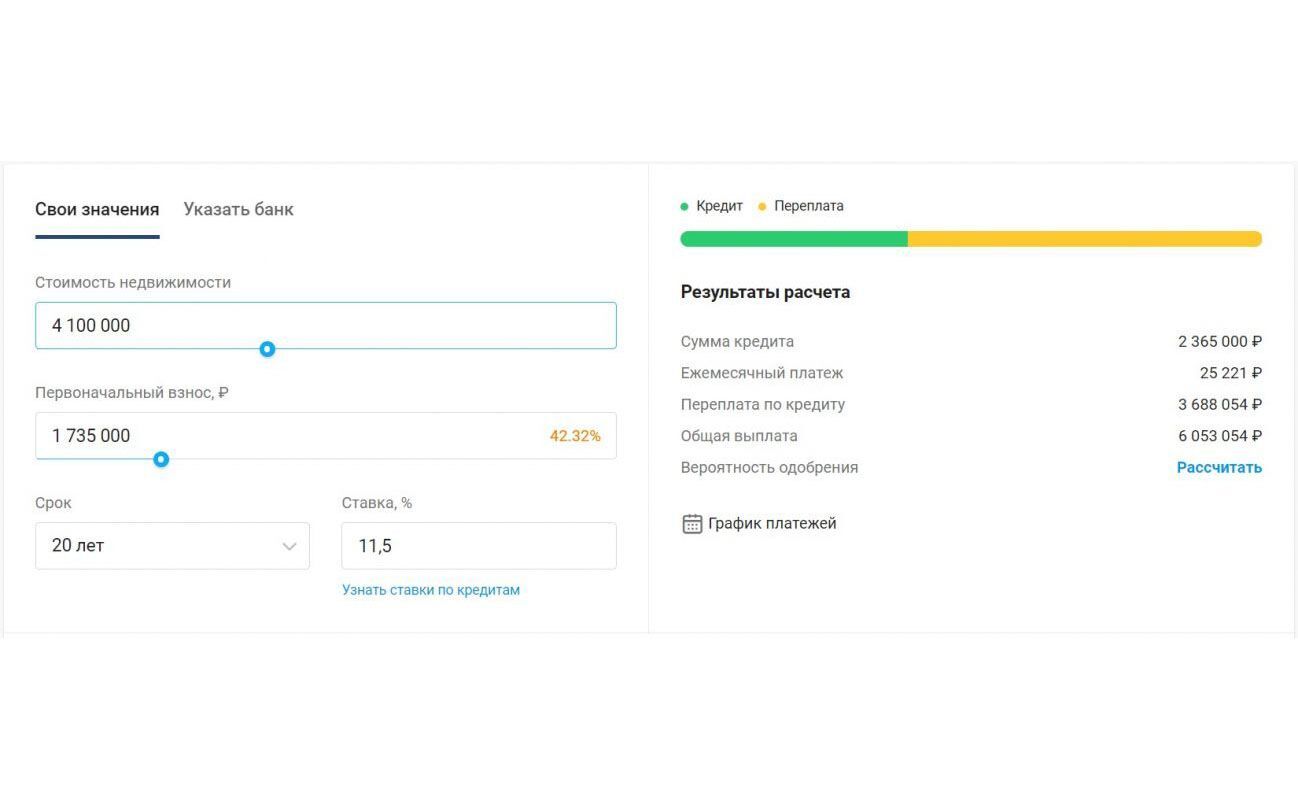
Task: Click Рассчитать approval probability link
Action: click(x=1219, y=468)
